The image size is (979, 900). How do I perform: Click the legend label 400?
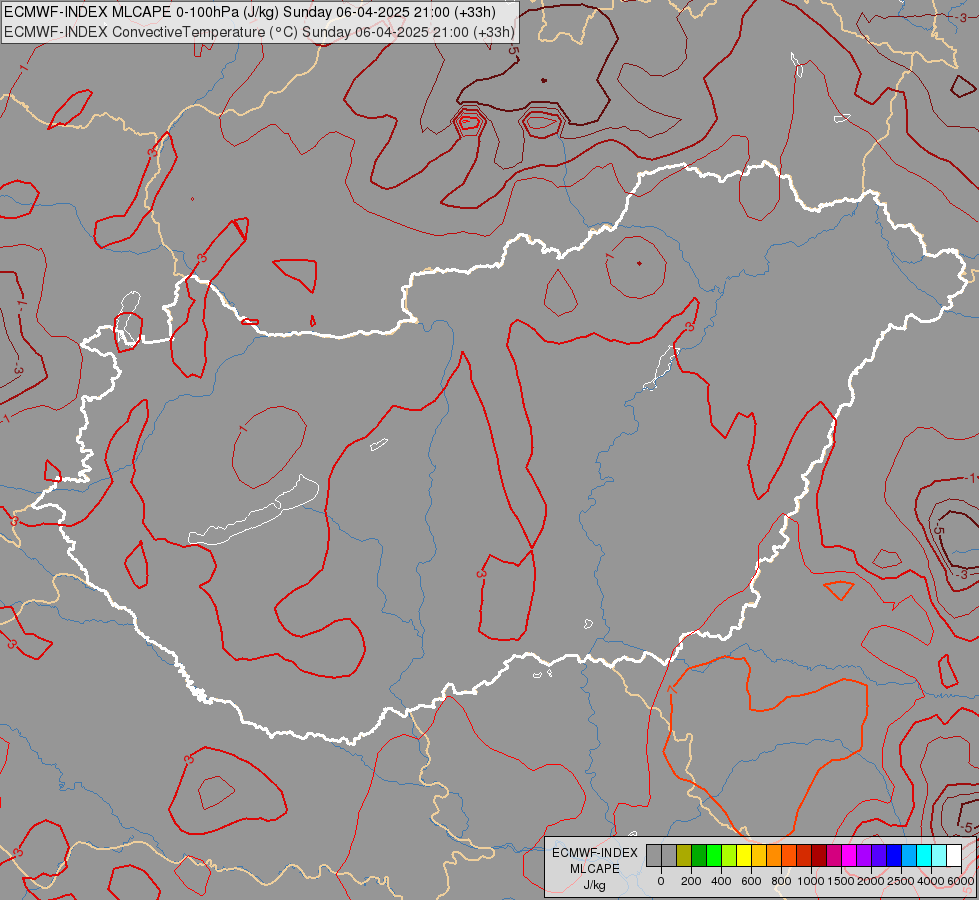721,881
